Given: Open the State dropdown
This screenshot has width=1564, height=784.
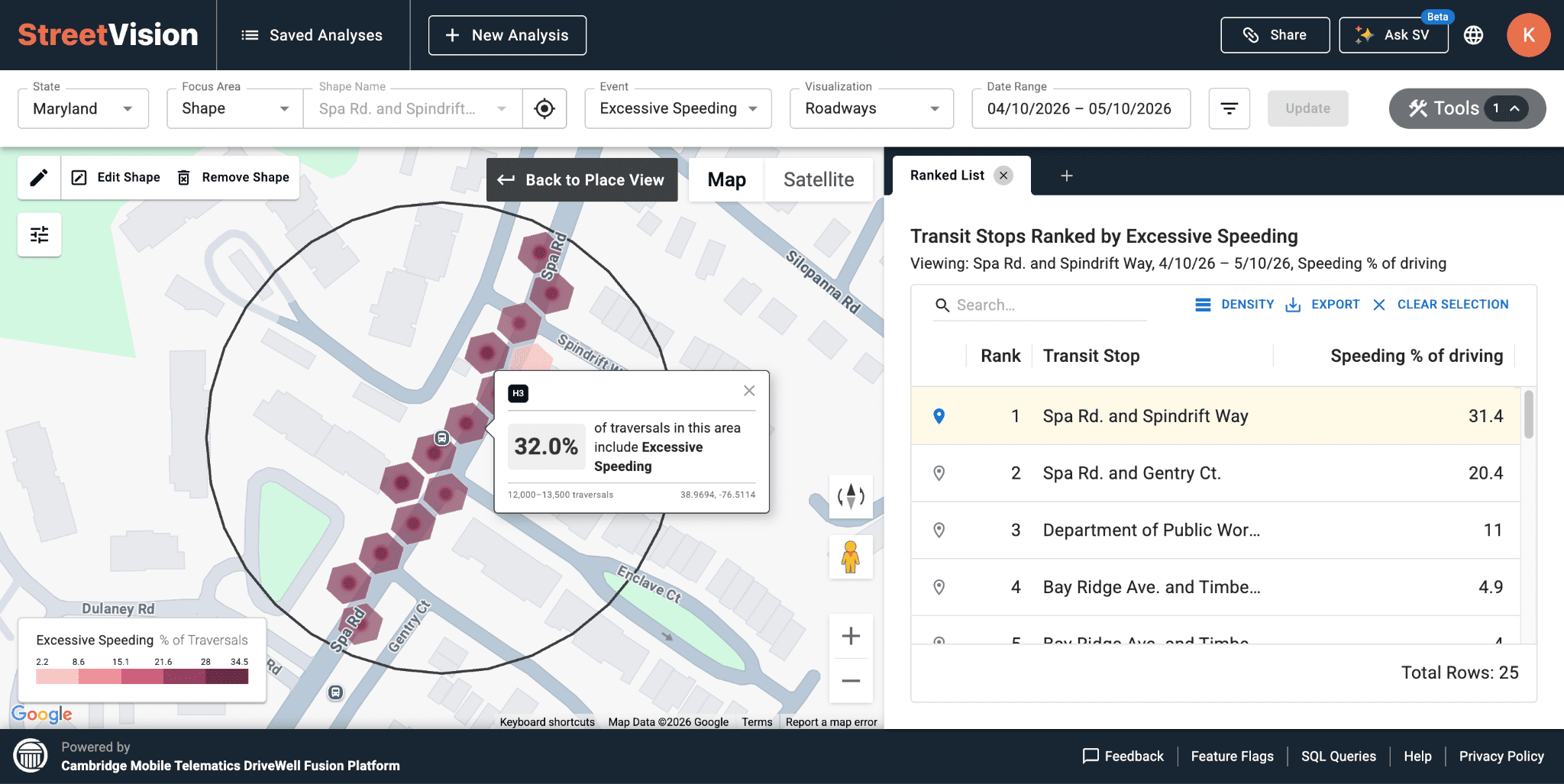Looking at the screenshot, I should pyautogui.click(x=83, y=108).
